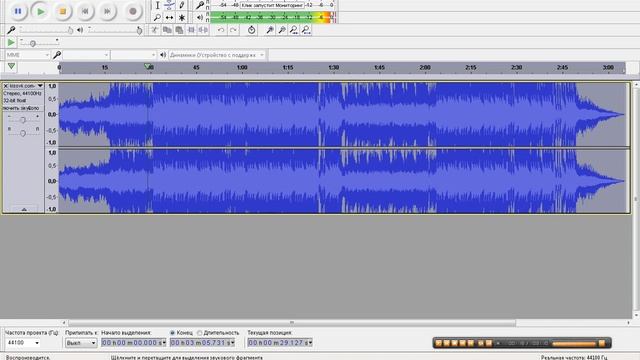
Task: Open the project rate 44100 dropdown
Action: point(23,343)
